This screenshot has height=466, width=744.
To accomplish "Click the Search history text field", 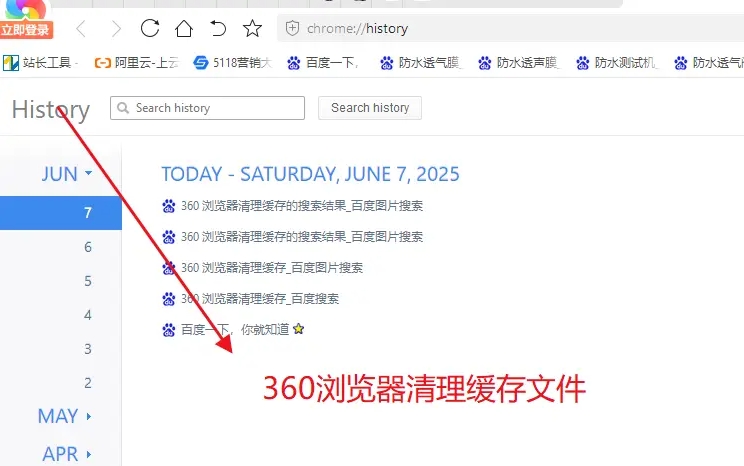I will pos(207,108).
